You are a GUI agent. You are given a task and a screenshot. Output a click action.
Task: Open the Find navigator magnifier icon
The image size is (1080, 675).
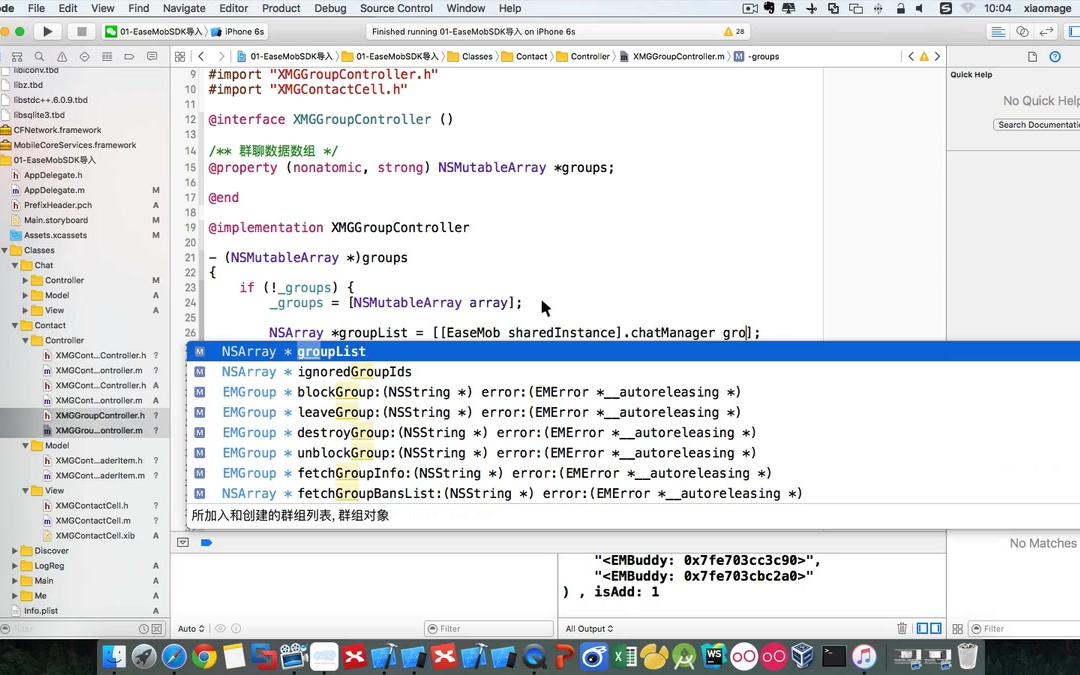[40, 57]
